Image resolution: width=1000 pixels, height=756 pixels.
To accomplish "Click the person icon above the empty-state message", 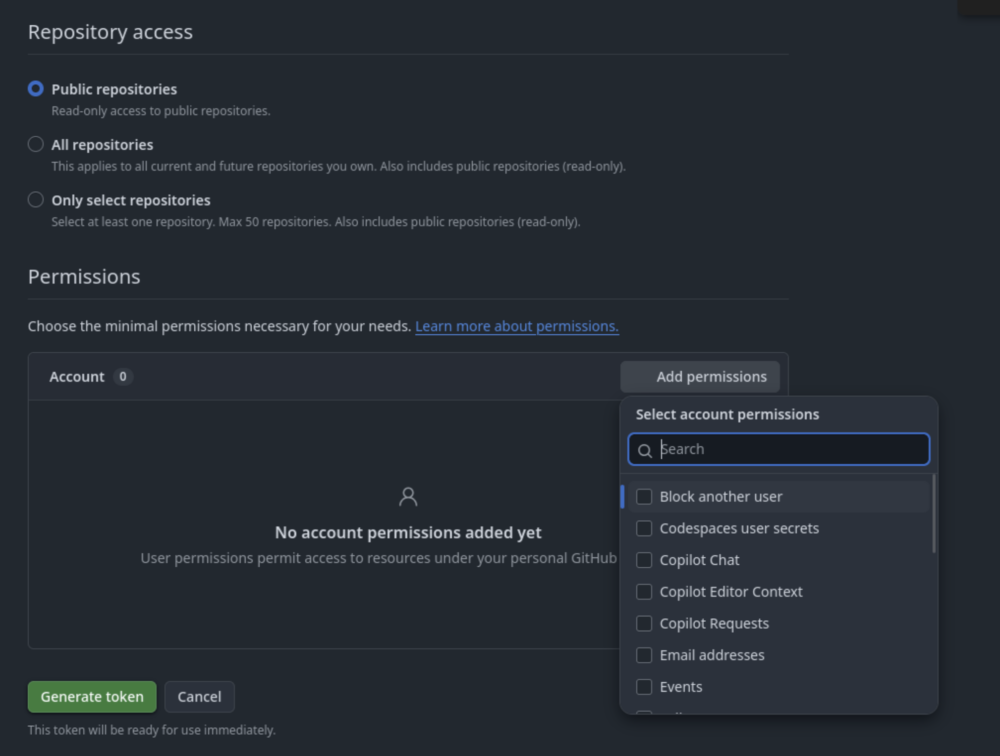I will tap(408, 496).
